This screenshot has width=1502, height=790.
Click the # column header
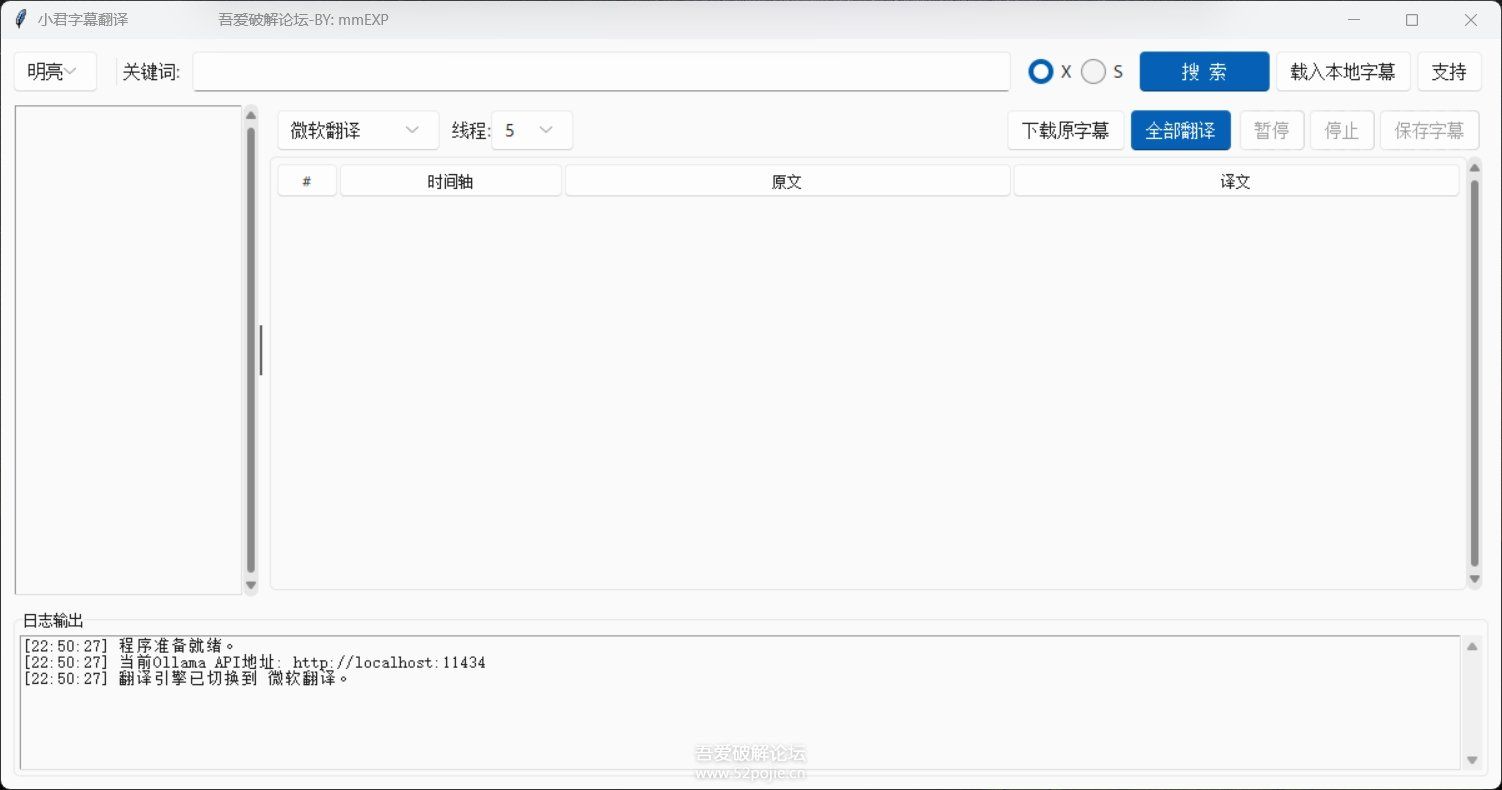[307, 181]
